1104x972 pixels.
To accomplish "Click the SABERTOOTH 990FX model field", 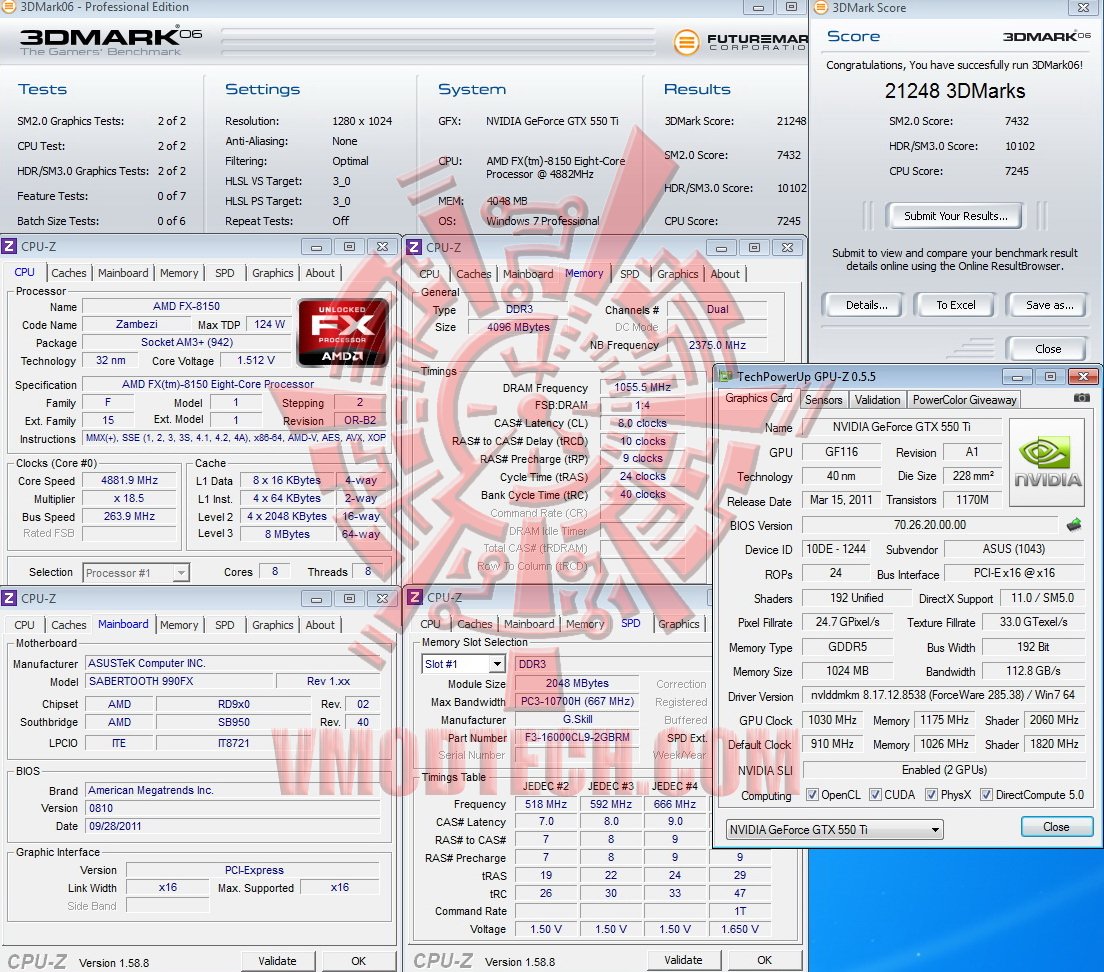I will 179,681.
